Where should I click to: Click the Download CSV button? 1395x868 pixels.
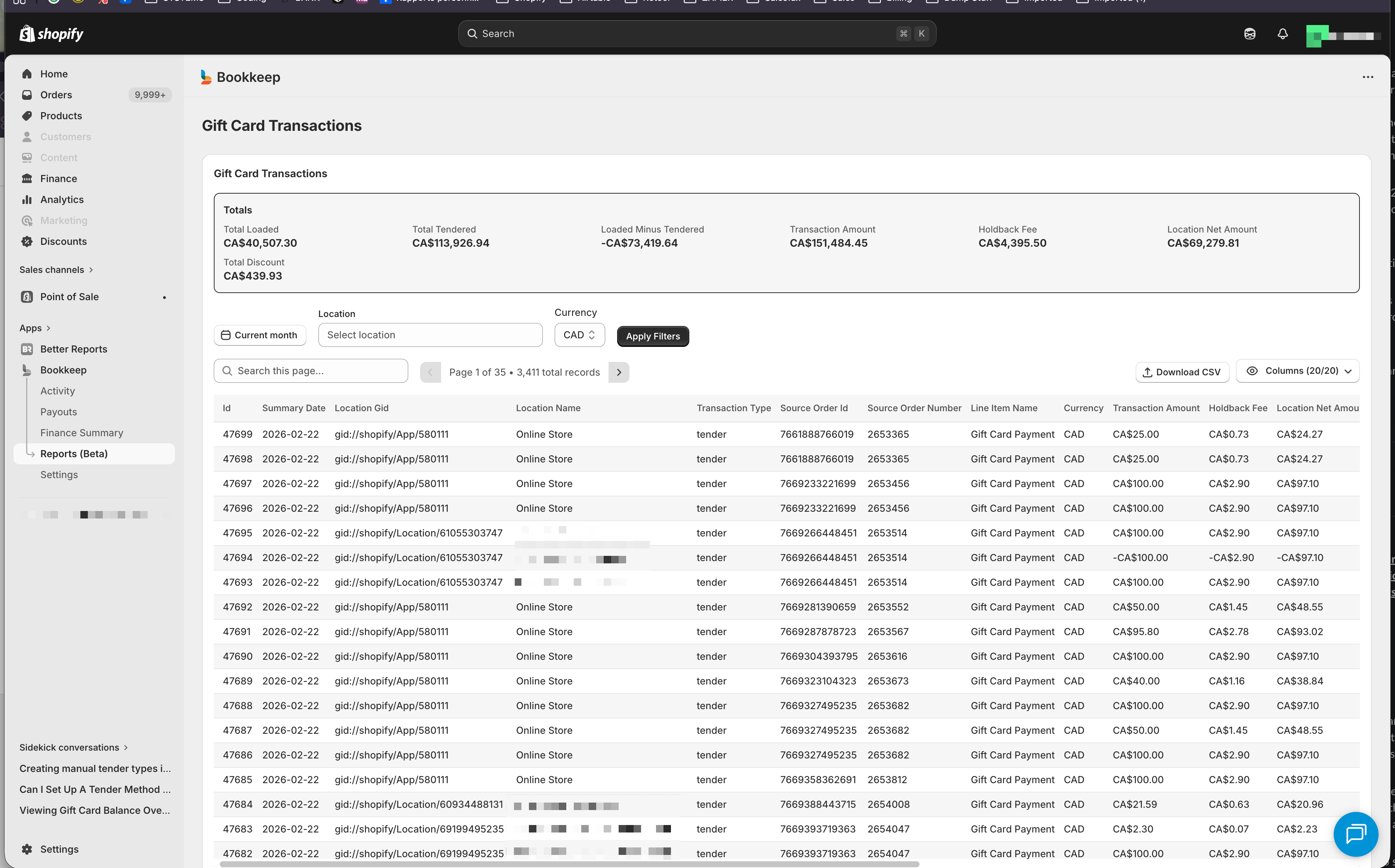(x=1182, y=373)
